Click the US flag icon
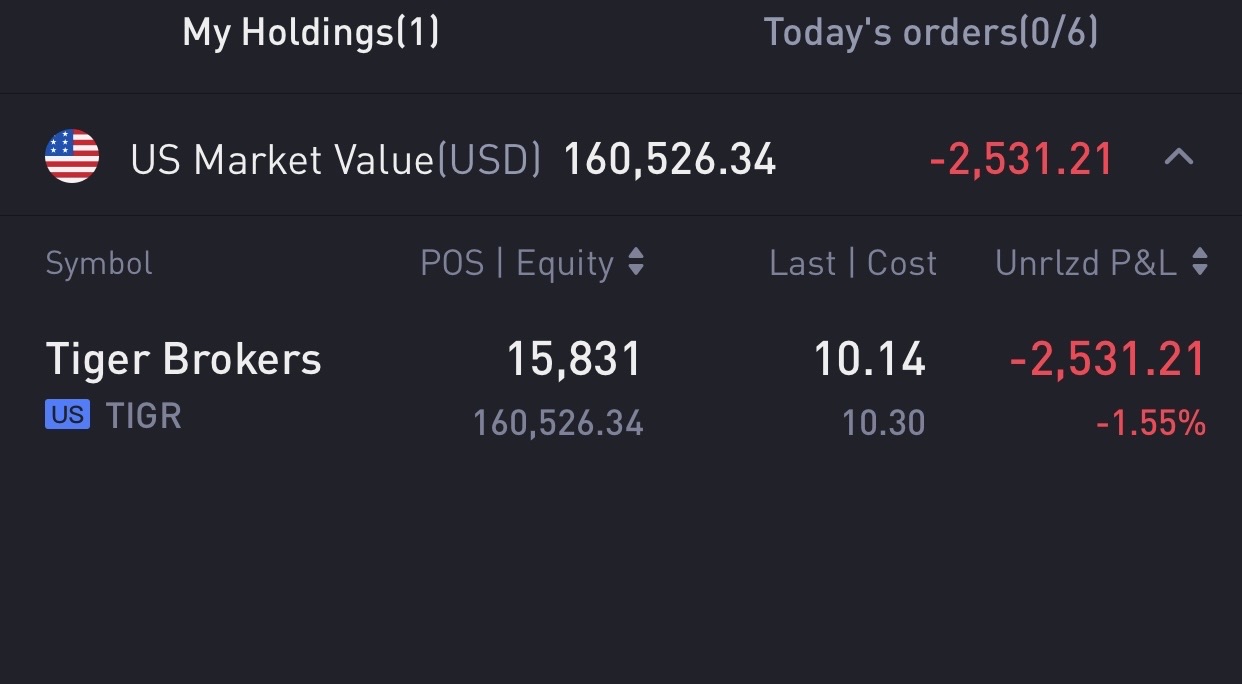Image resolution: width=1242 pixels, height=684 pixels. point(72,157)
